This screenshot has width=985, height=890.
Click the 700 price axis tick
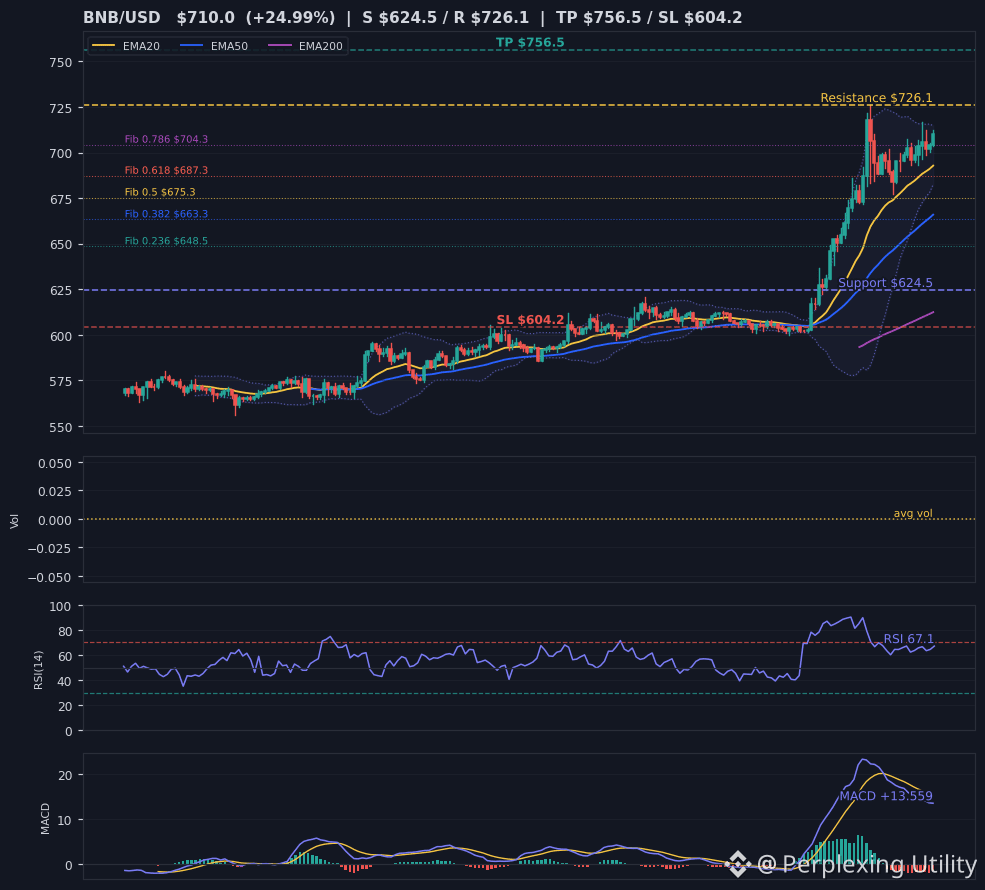coord(61,154)
